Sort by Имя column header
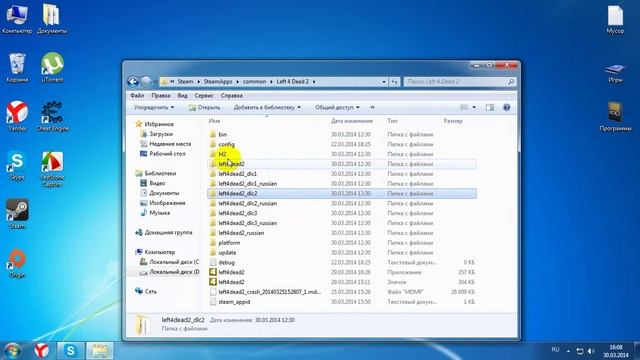 214,121
